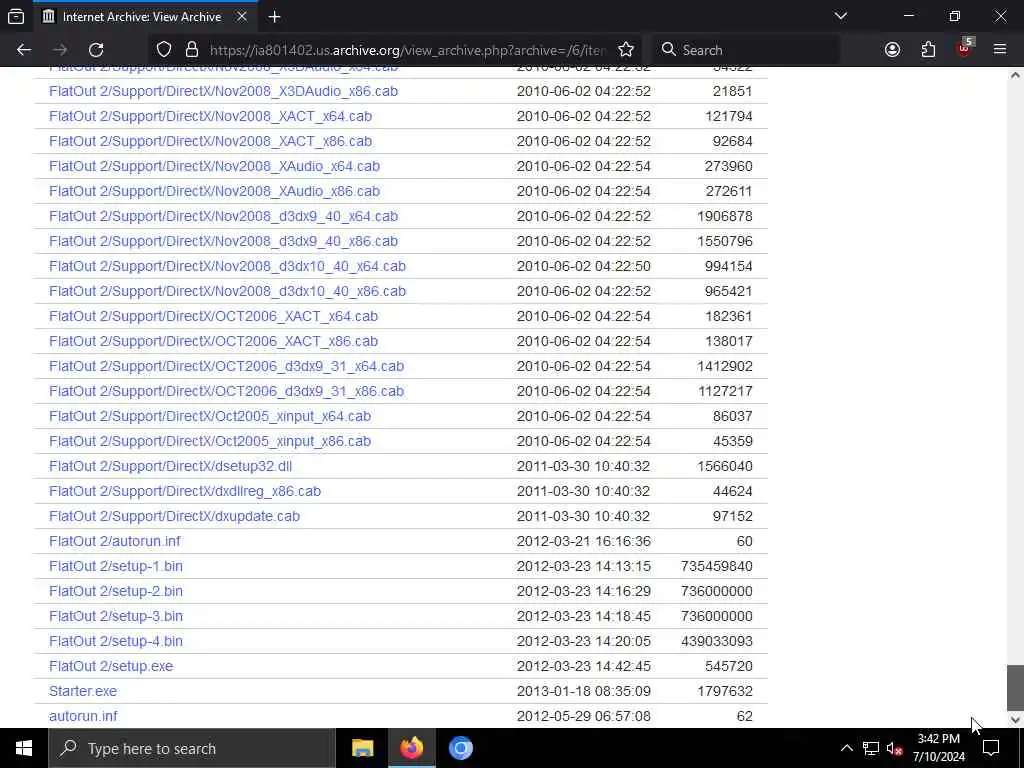
Task: Download Nov2008_d3dx10_40_x64.cab file
Action: (227, 266)
